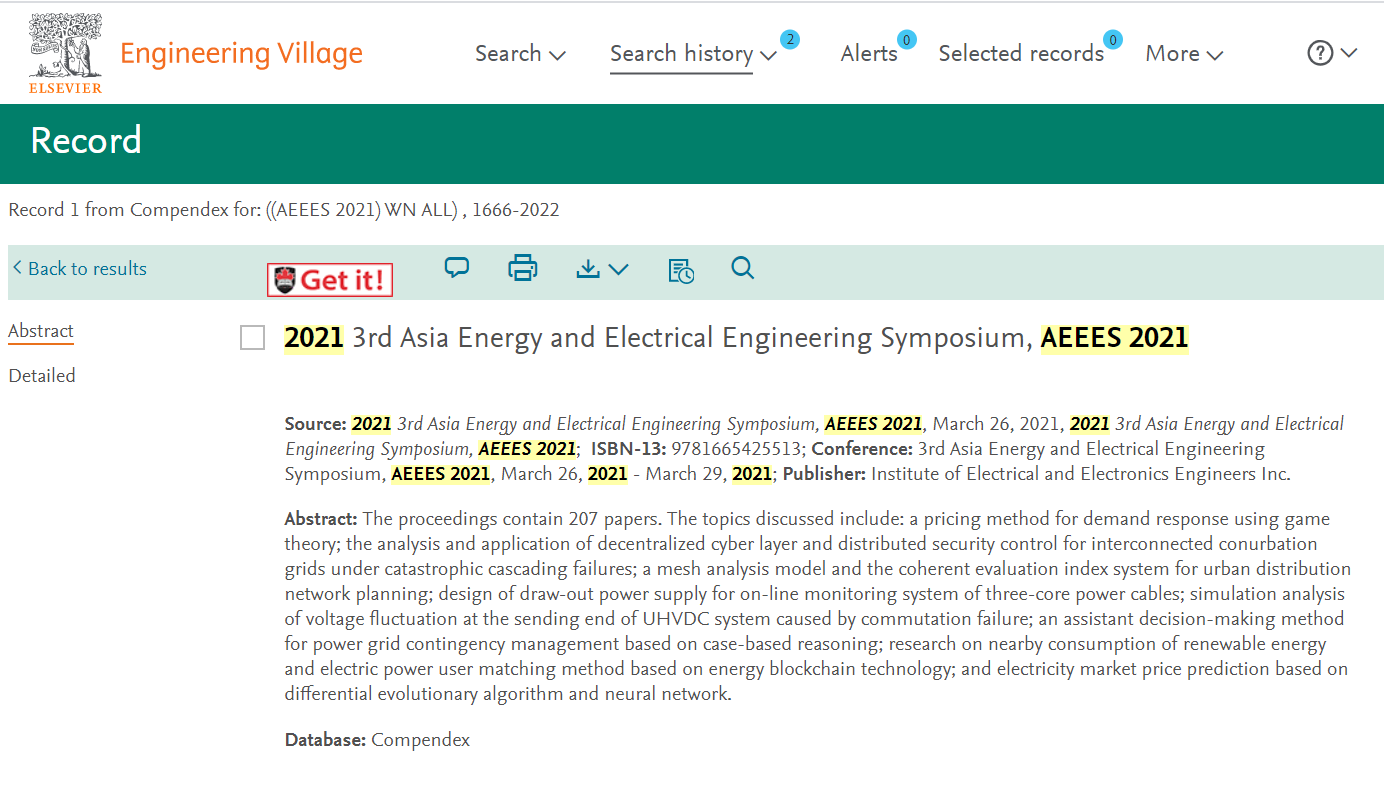Switch to the Detailed view tab
Image resolution: width=1384 pixels, height=811 pixels.
[42, 376]
